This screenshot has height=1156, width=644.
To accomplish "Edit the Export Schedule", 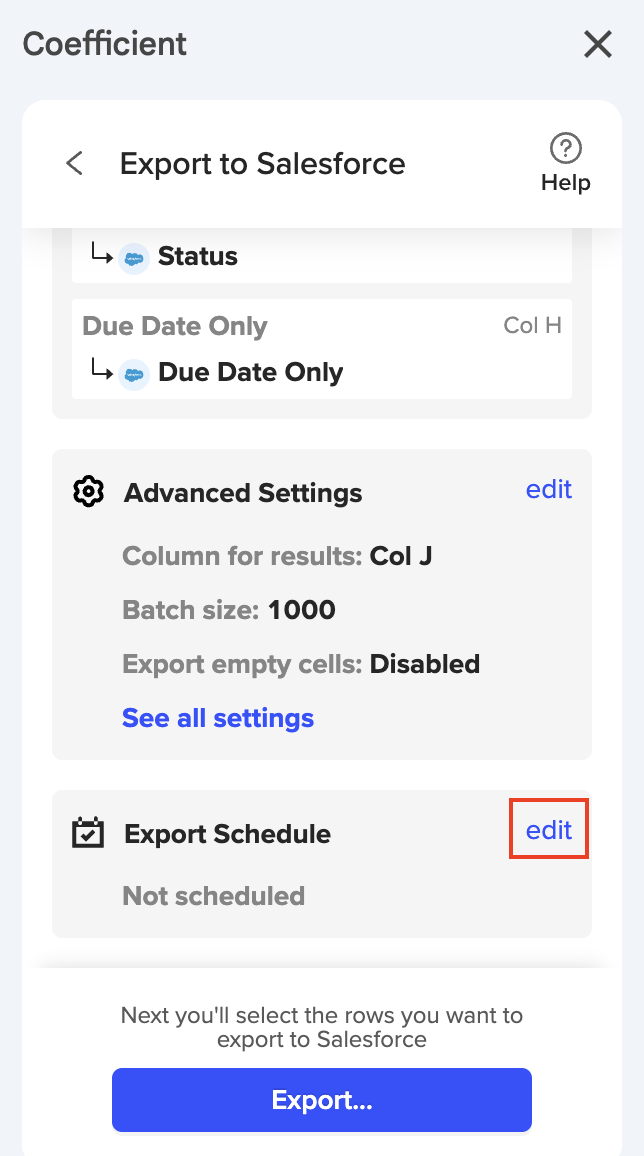I will point(548,828).
